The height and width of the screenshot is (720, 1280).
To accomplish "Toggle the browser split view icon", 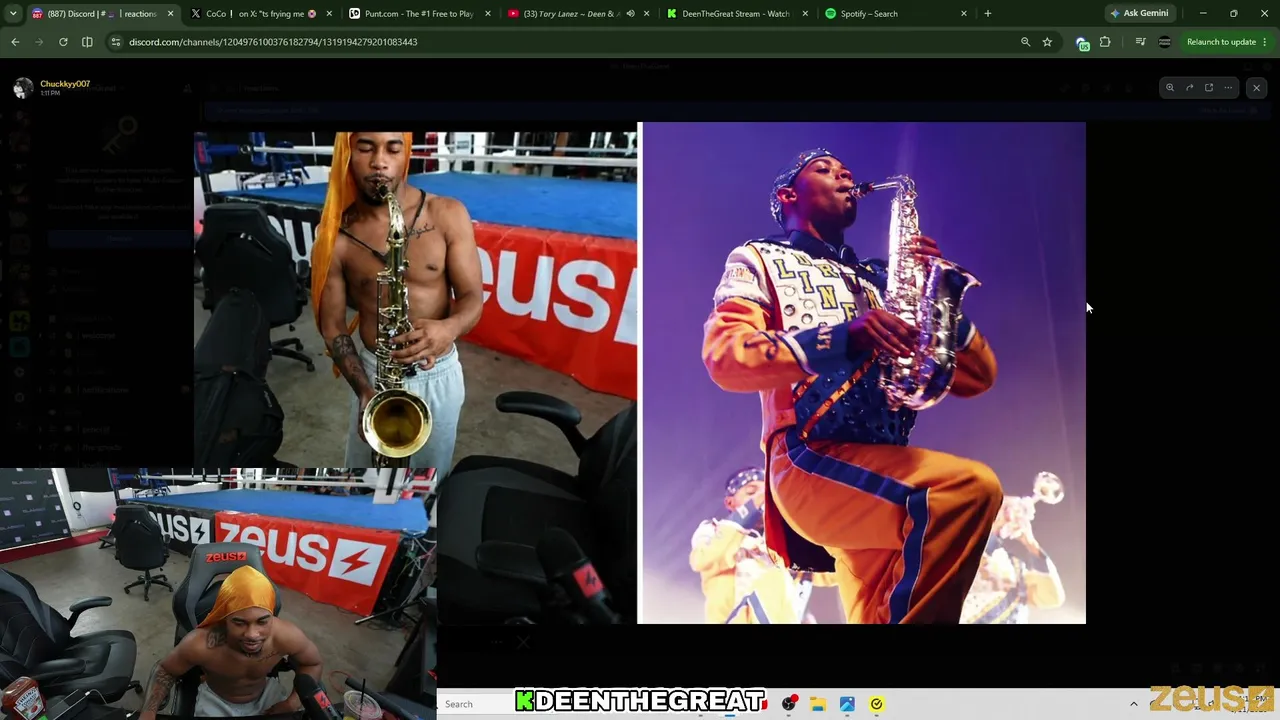I will pyautogui.click(x=87, y=42).
